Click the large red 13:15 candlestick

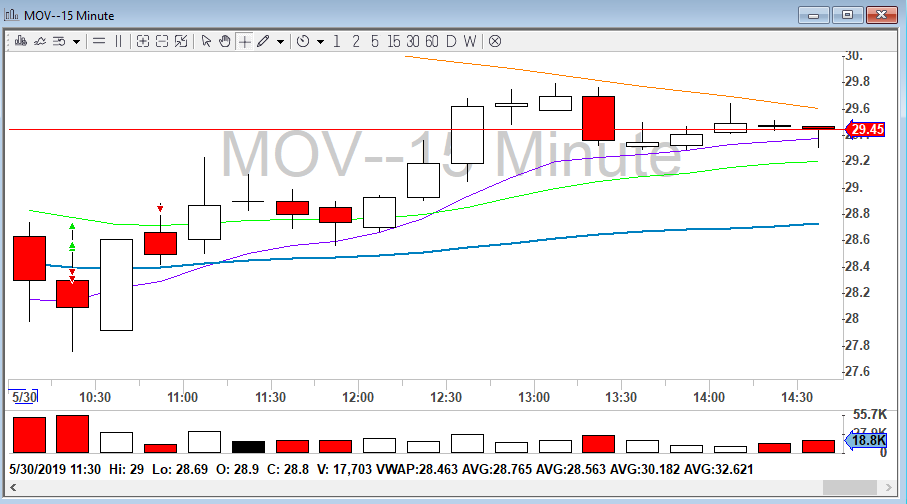[598, 119]
